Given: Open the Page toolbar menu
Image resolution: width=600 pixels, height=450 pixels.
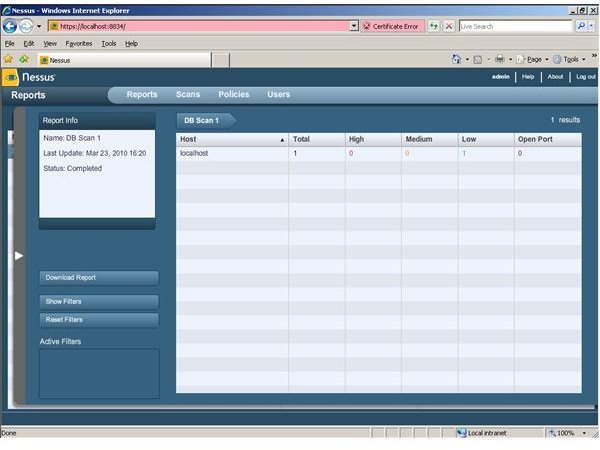Looking at the screenshot, I should click(533, 59).
